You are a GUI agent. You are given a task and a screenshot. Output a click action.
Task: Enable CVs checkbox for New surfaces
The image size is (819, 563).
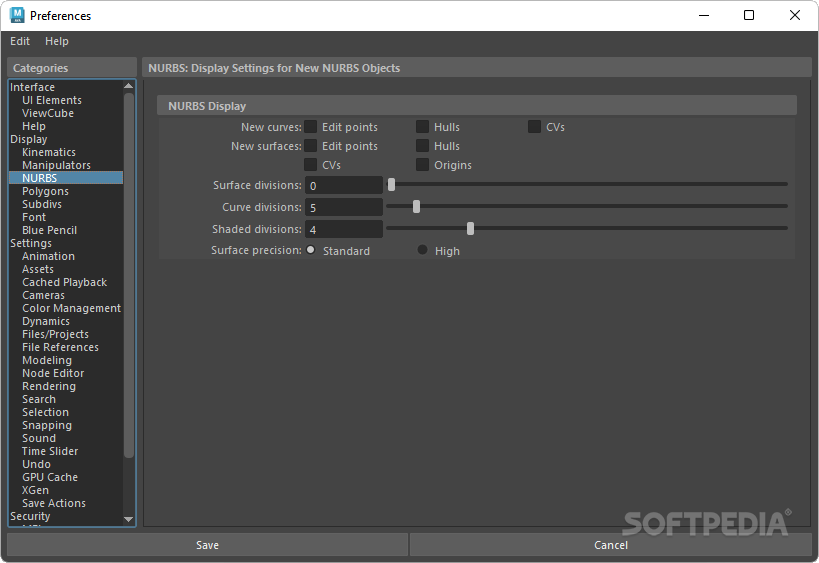tap(310, 165)
